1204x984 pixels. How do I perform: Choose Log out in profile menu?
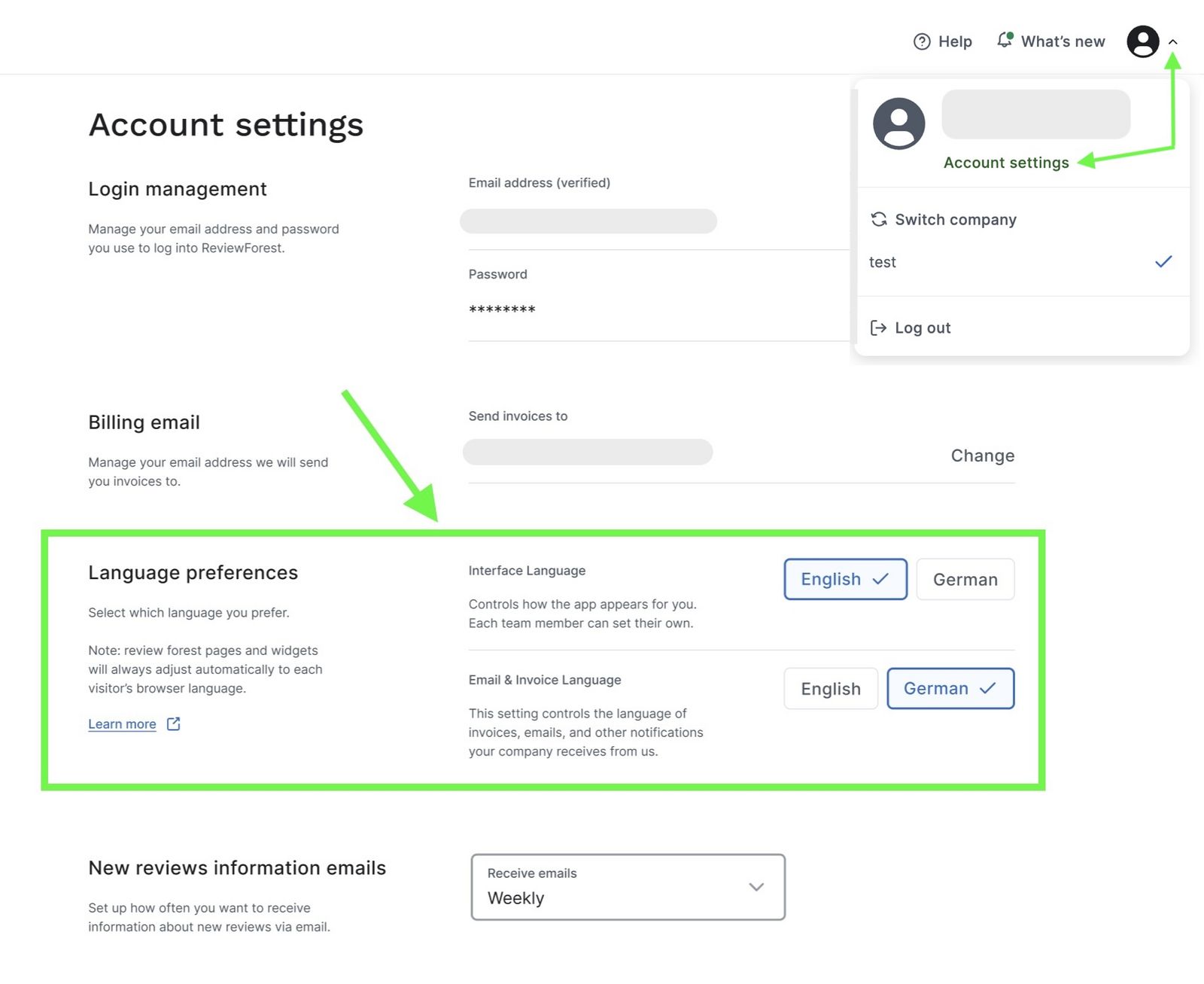pos(922,327)
